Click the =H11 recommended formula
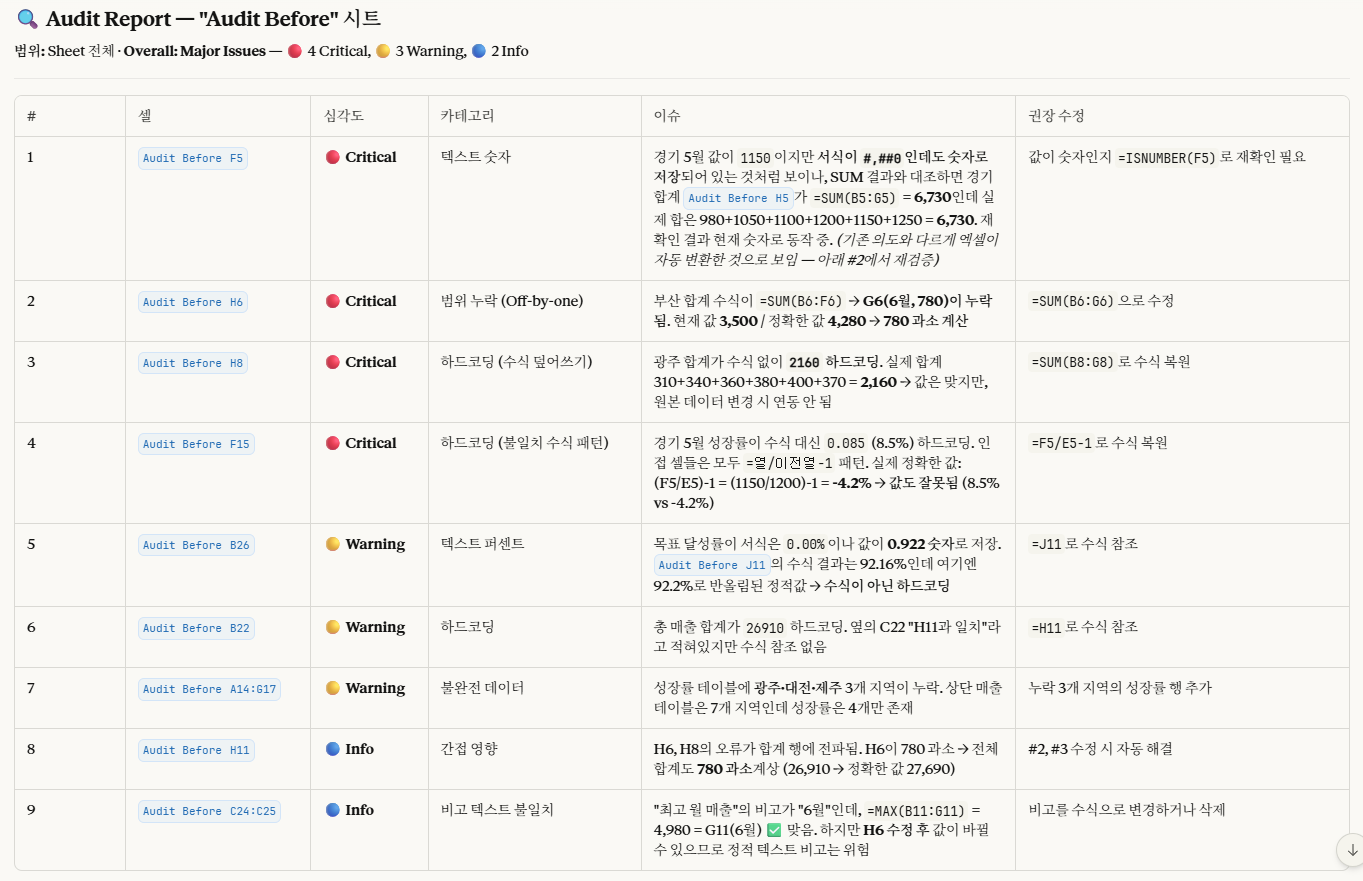Screen dimensions: 1363x881 point(1045,627)
